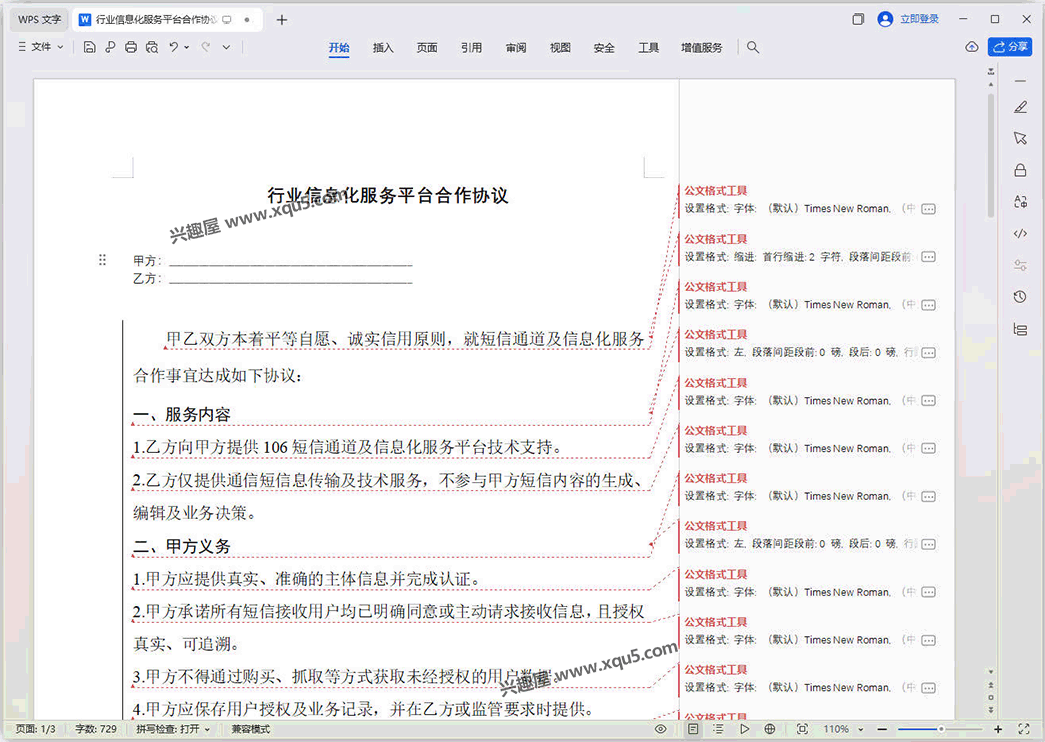
Task: Click the eye-protection icon in status bar
Action: tap(660, 729)
